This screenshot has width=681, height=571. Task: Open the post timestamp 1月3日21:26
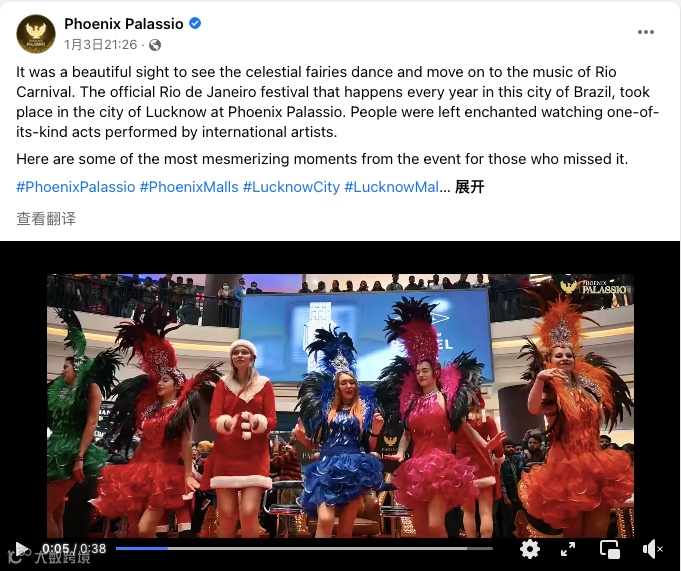(101, 45)
